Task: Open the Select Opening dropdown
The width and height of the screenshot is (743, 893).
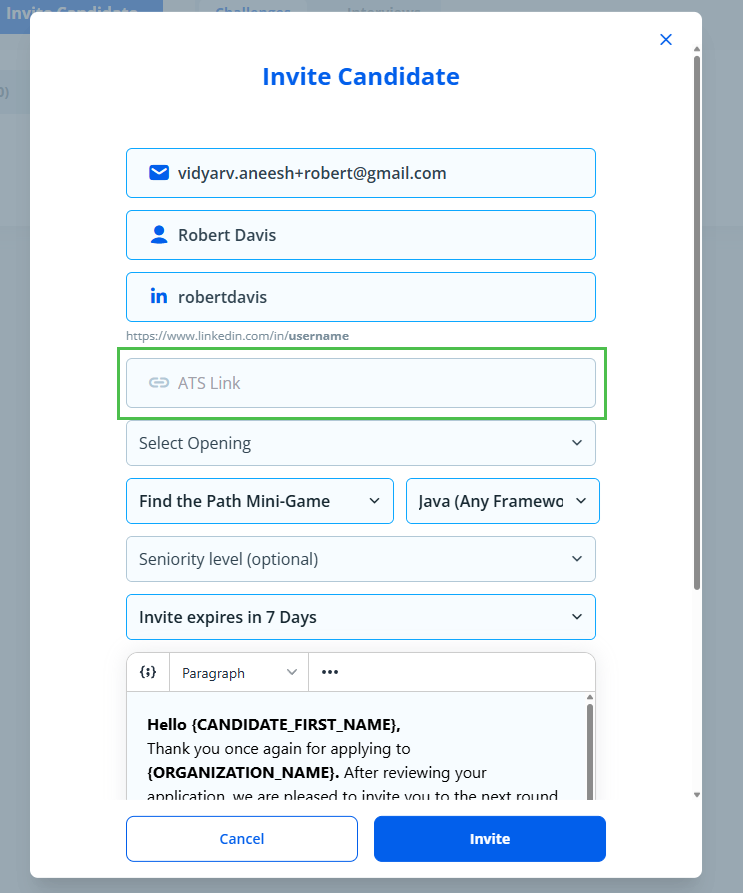Action: (x=360, y=443)
